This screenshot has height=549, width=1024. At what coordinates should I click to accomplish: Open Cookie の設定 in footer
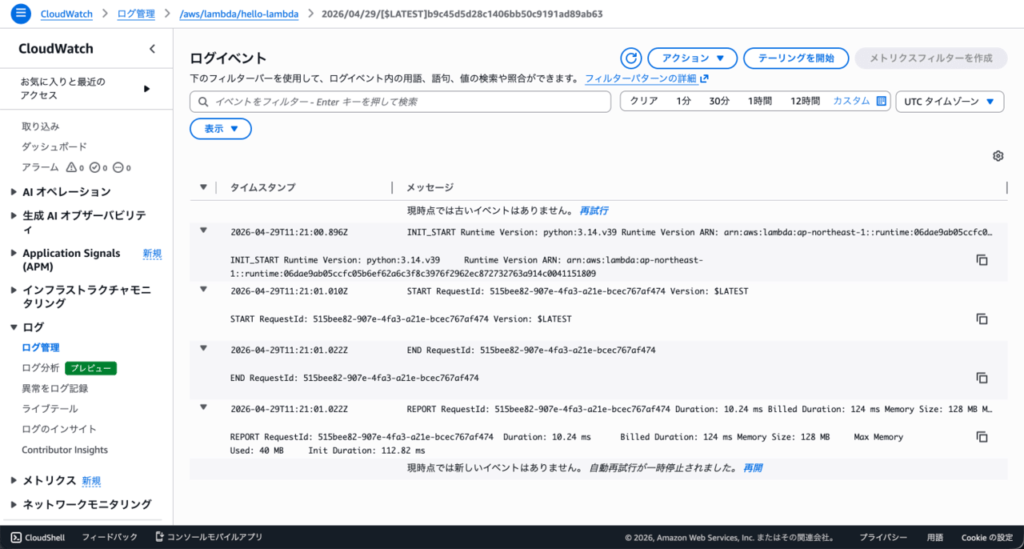coord(987,537)
